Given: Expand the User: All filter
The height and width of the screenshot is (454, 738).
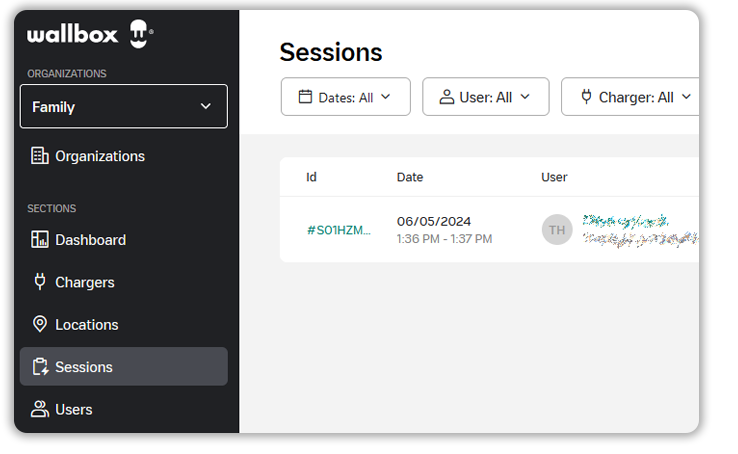Looking at the screenshot, I should point(486,97).
